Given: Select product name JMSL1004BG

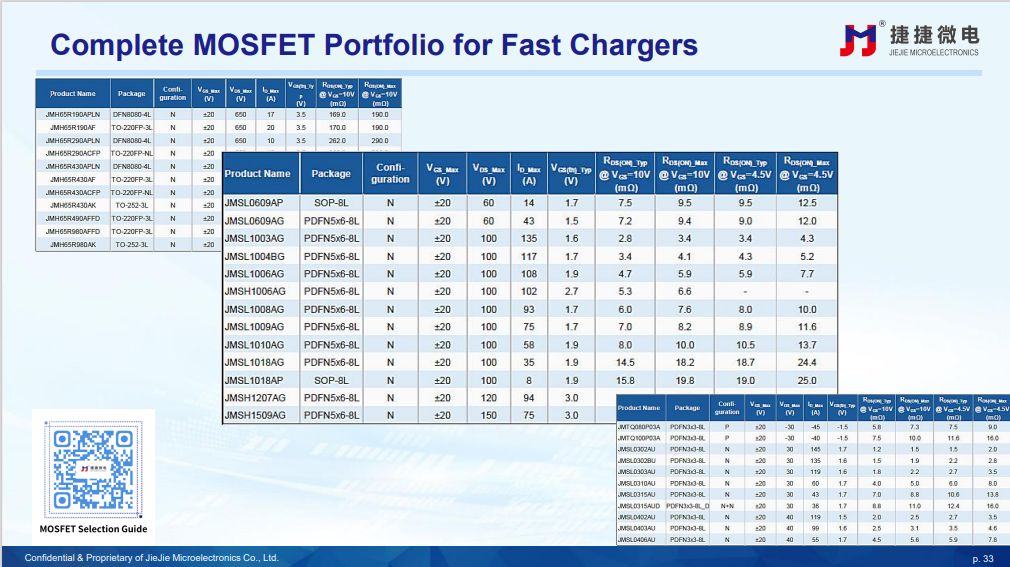Looking at the screenshot, I should tap(254, 256).
